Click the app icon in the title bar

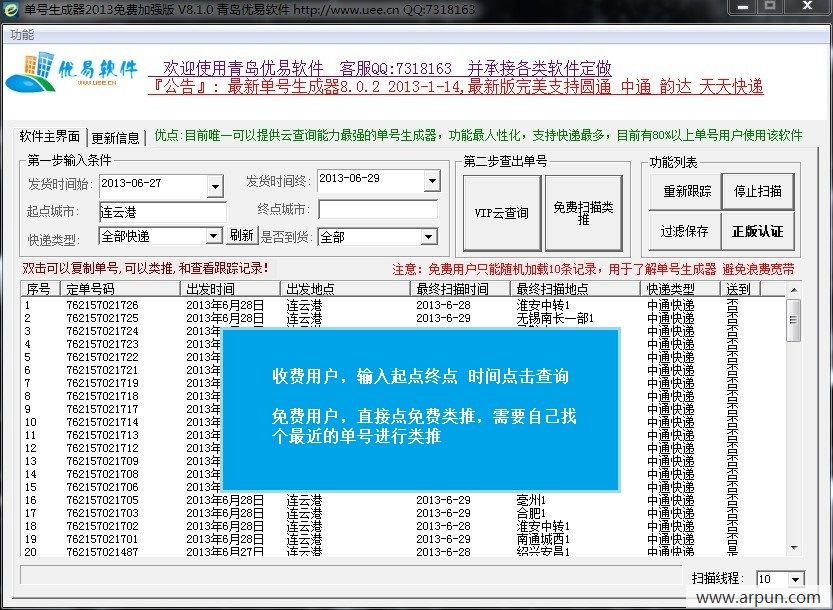tap(11, 9)
